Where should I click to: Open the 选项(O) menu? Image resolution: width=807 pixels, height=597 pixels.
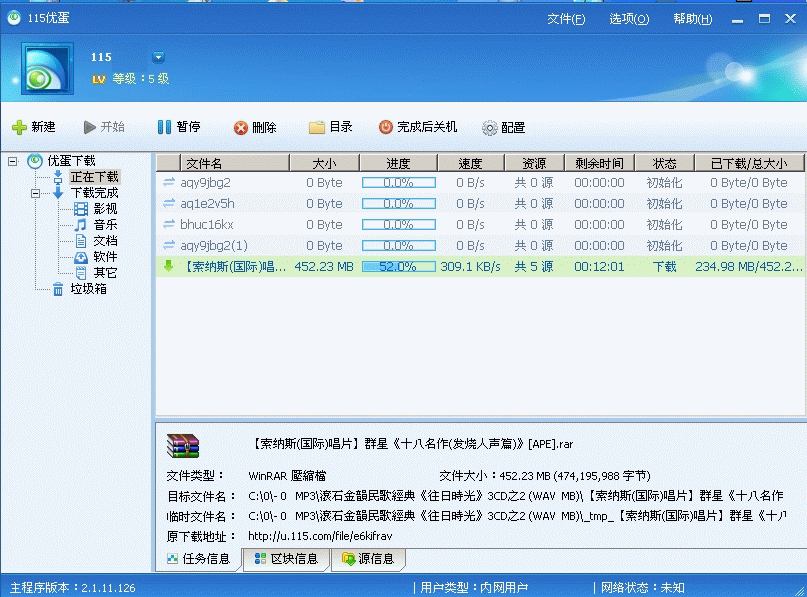click(629, 19)
